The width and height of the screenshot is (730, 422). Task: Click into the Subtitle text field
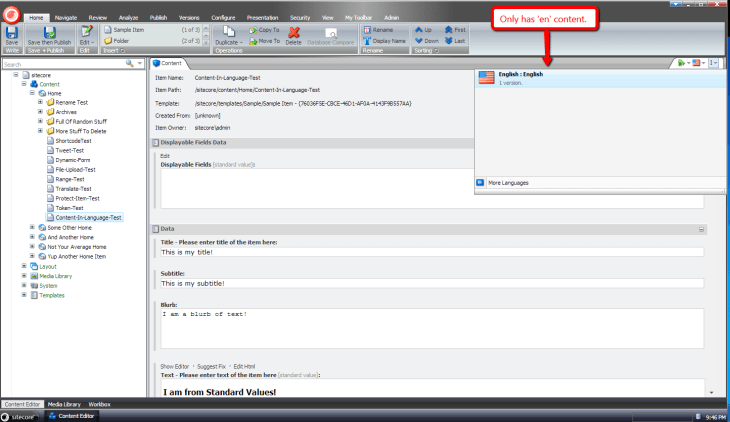click(x=430, y=283)
